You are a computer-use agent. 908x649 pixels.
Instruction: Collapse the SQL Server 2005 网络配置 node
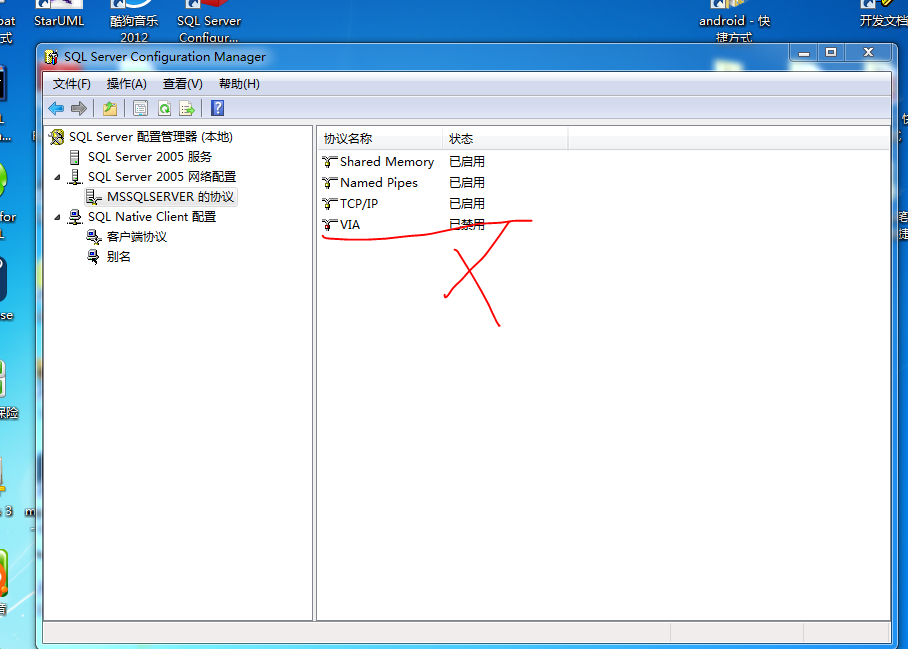(x=57, y=177)
